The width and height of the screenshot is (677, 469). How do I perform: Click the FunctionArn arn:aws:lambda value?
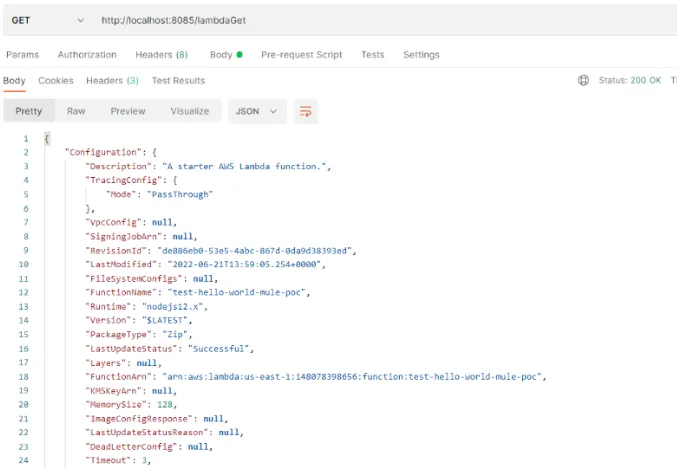click(x=351, y=377)
